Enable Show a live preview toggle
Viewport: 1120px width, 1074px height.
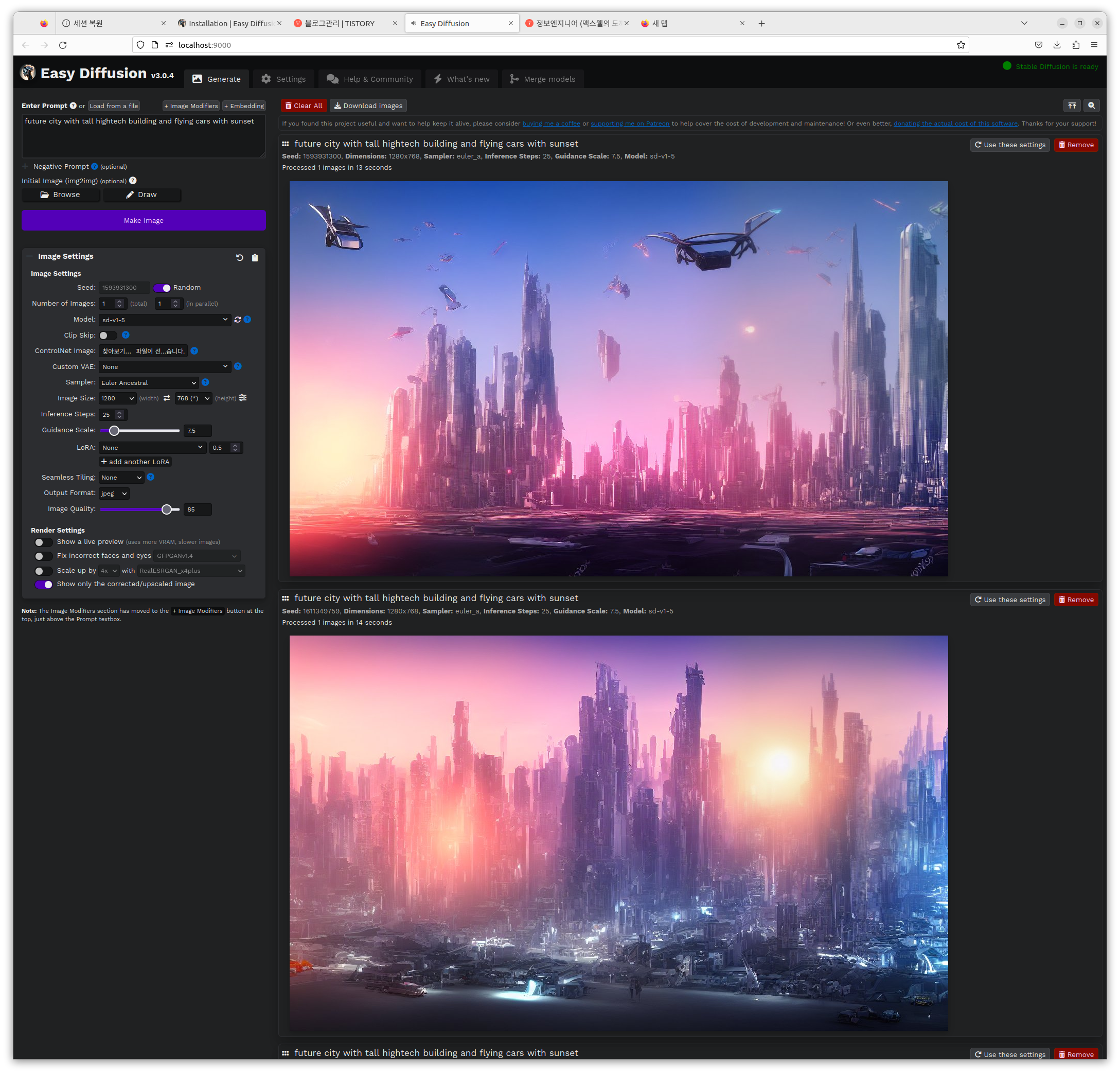pyautogui.click(x=43, y=542)
